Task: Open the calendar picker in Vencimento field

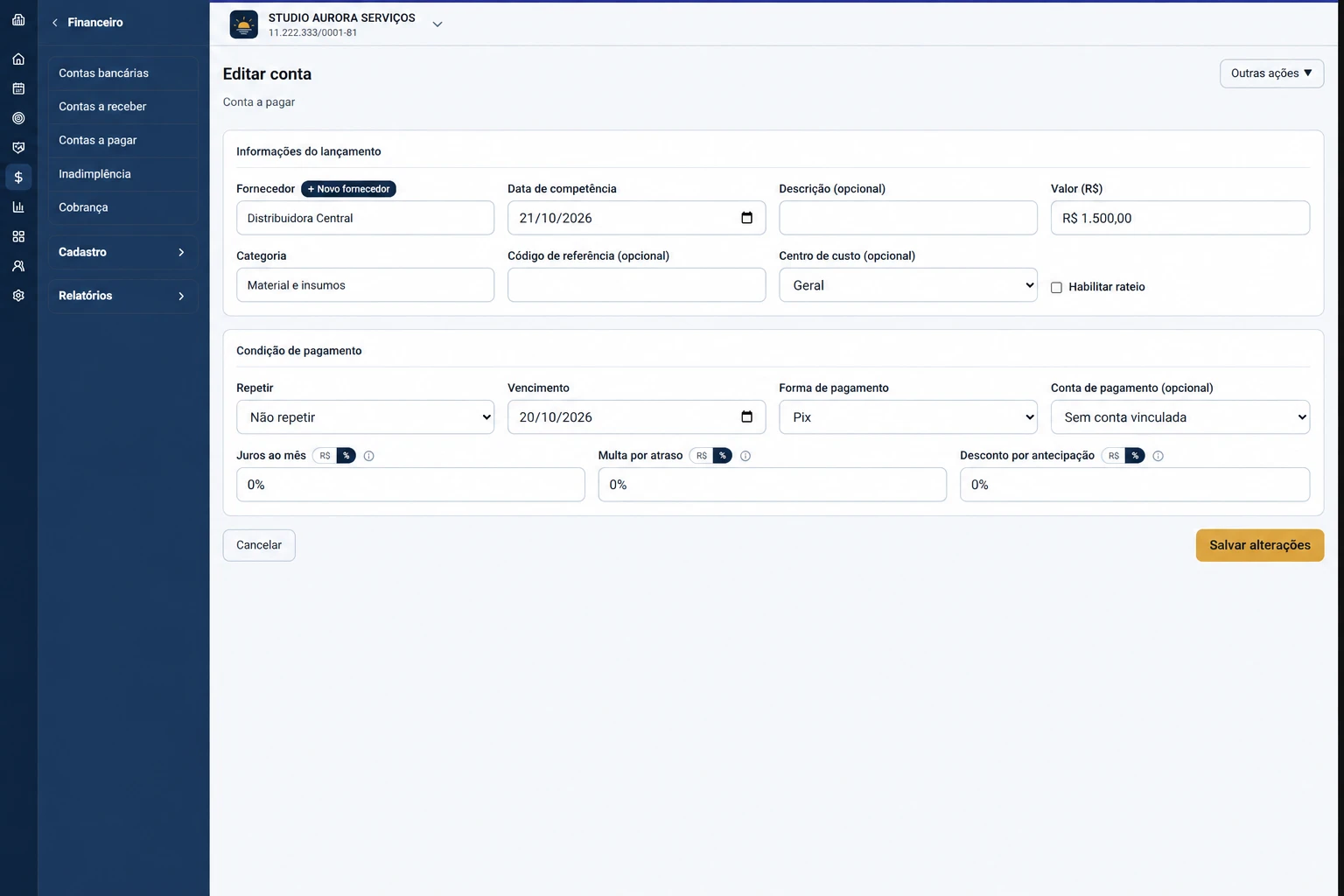Action: [746, 416]
